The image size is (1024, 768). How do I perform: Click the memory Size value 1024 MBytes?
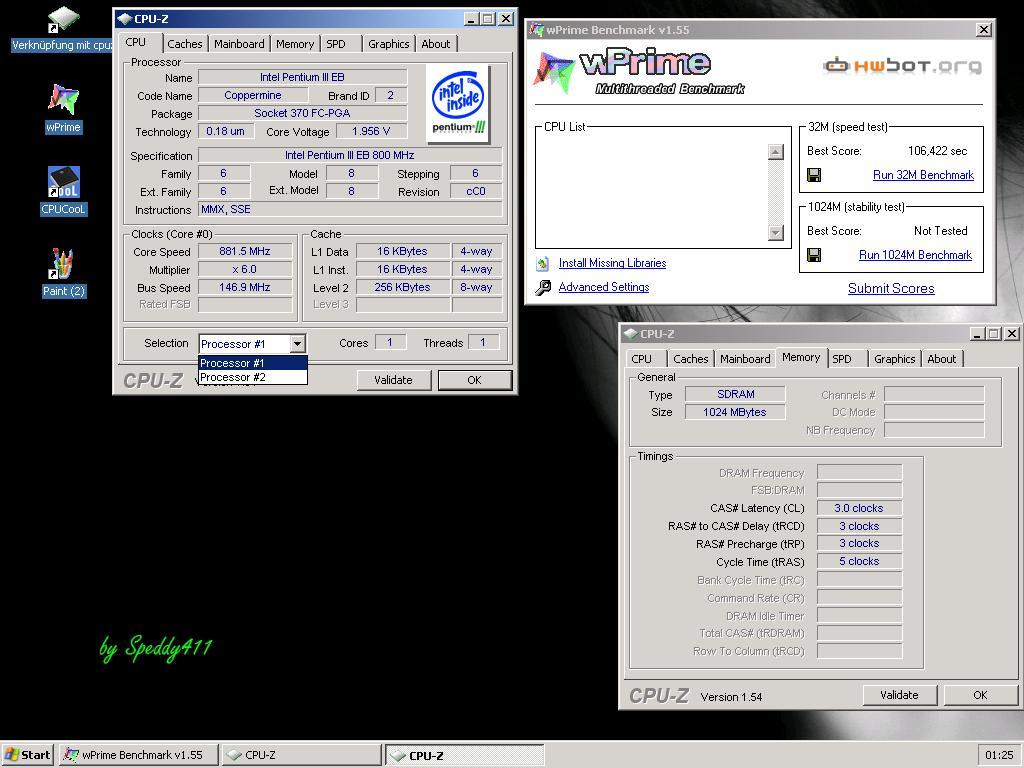tap(735, 412)
